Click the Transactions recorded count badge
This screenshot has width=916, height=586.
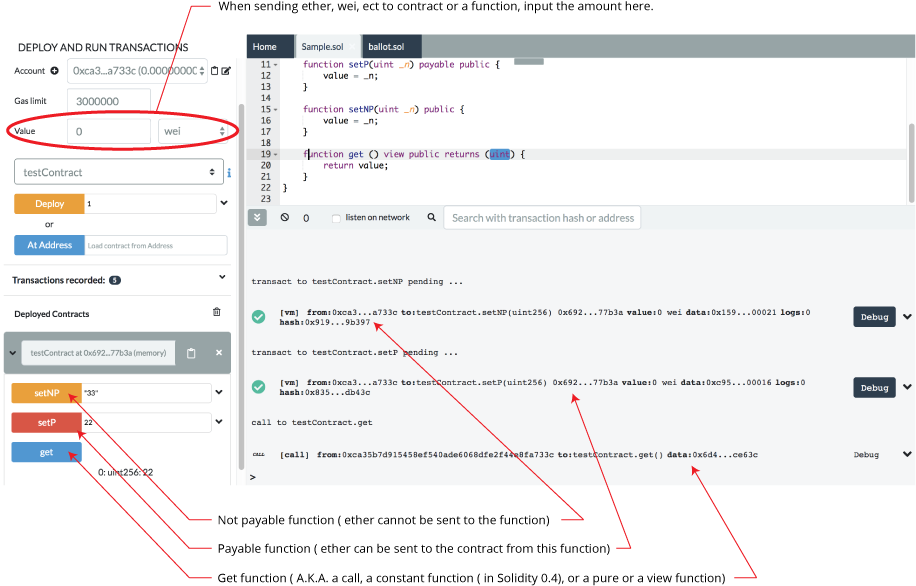(115, 280)
